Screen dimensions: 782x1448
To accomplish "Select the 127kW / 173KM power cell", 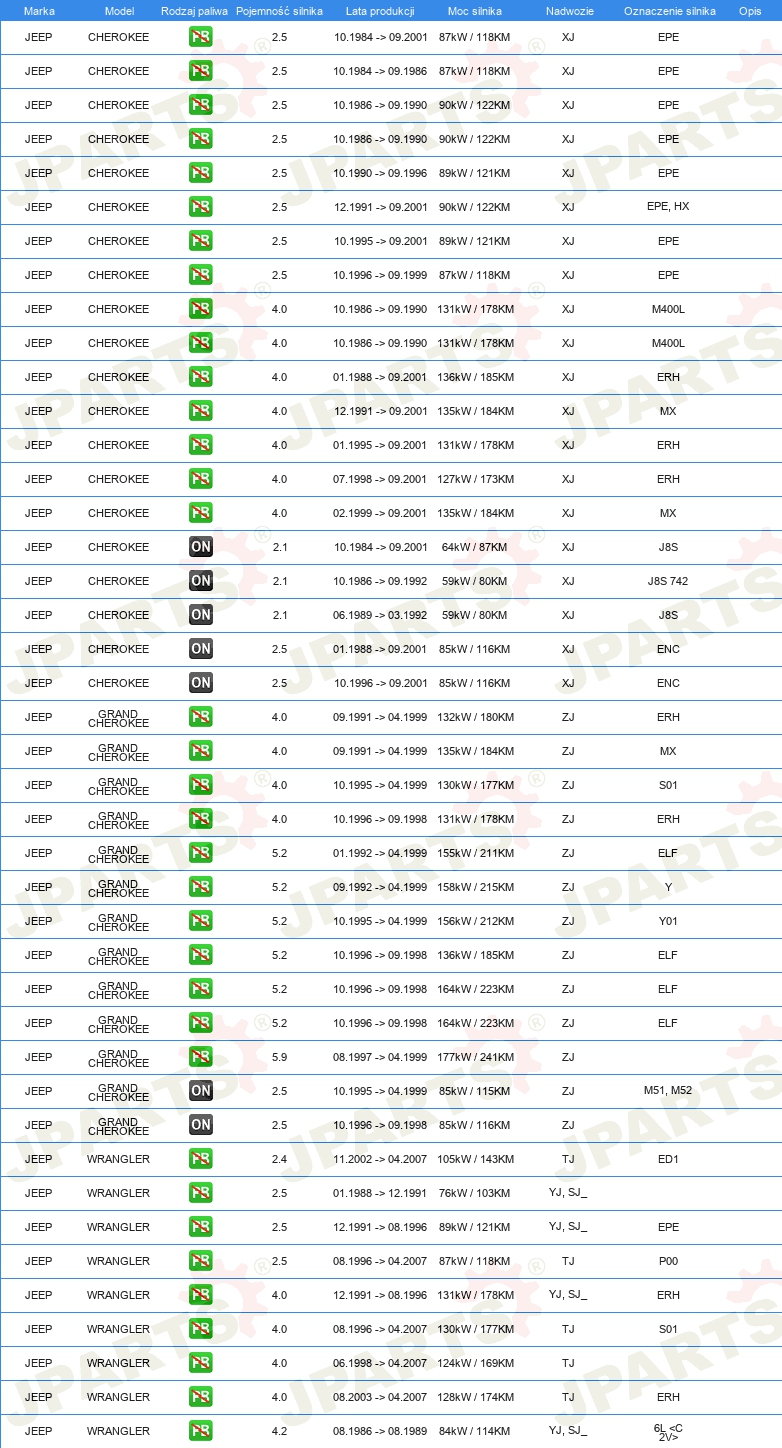I will point(475,479).
